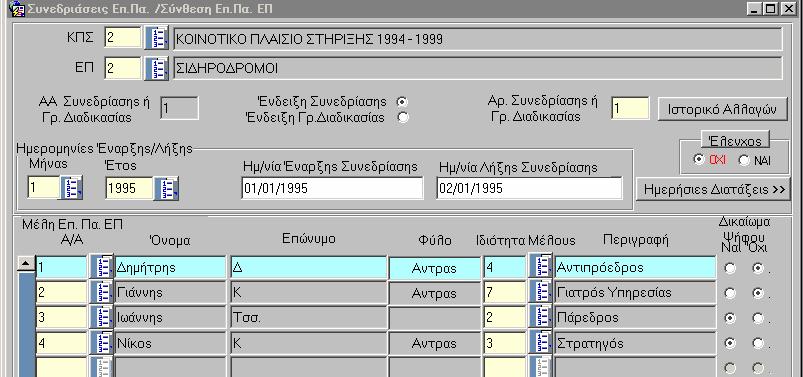Click the surname cell Τσσ.
Image resolution: width=803 pixels, height=377 pixels.
[308, 317]
